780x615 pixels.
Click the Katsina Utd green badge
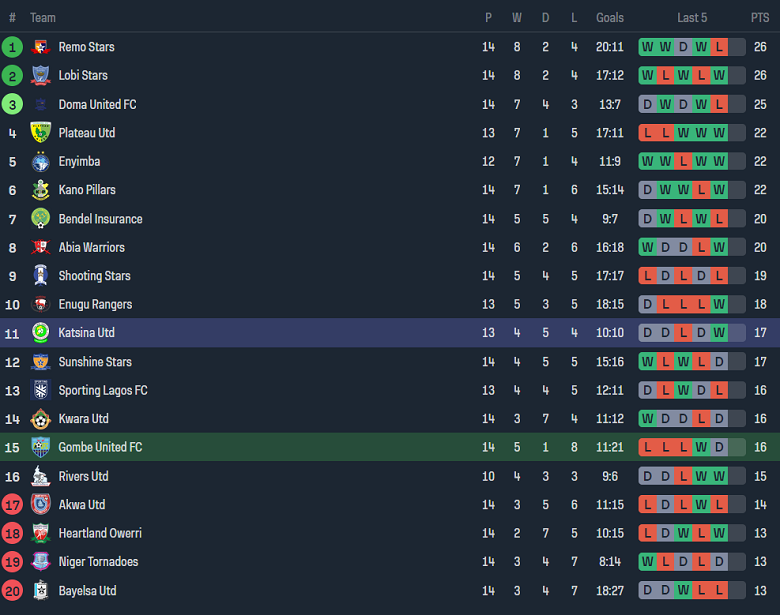click(x=41, y=333)
